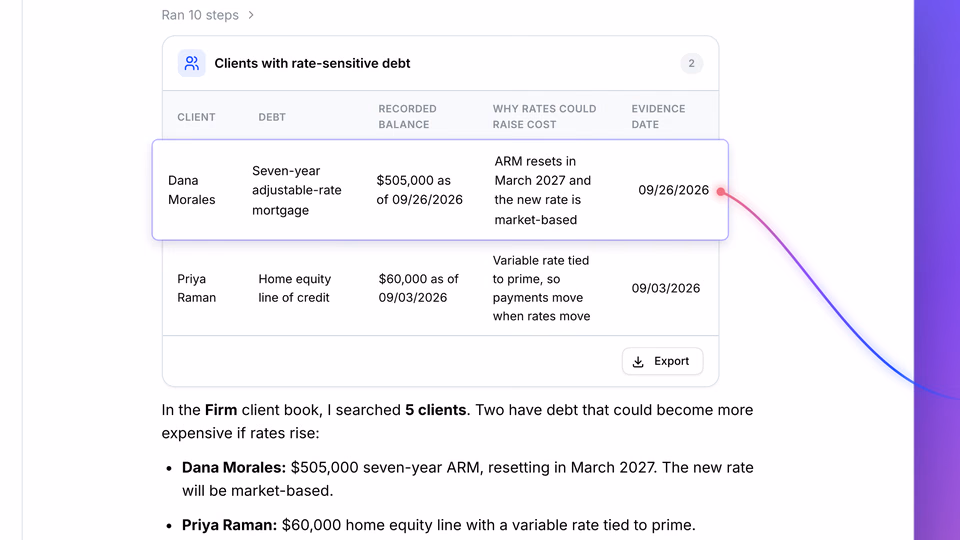Click the WHY RATES COULD RAISE COST header
This screenshot has width=960, height=540.
pyautogui.click(x=544, y=116)
